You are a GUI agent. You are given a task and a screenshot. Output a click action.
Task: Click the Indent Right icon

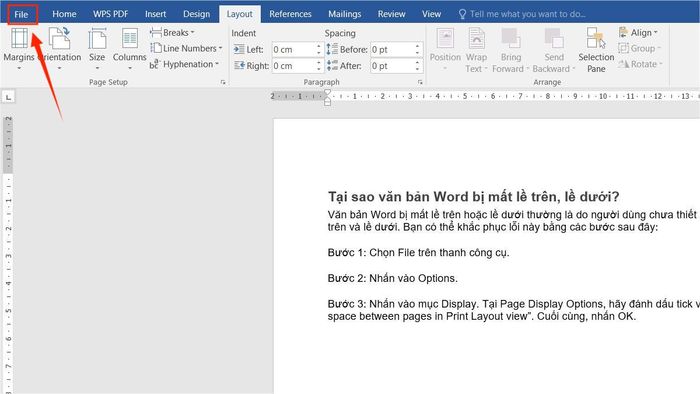tap(239, 66)
